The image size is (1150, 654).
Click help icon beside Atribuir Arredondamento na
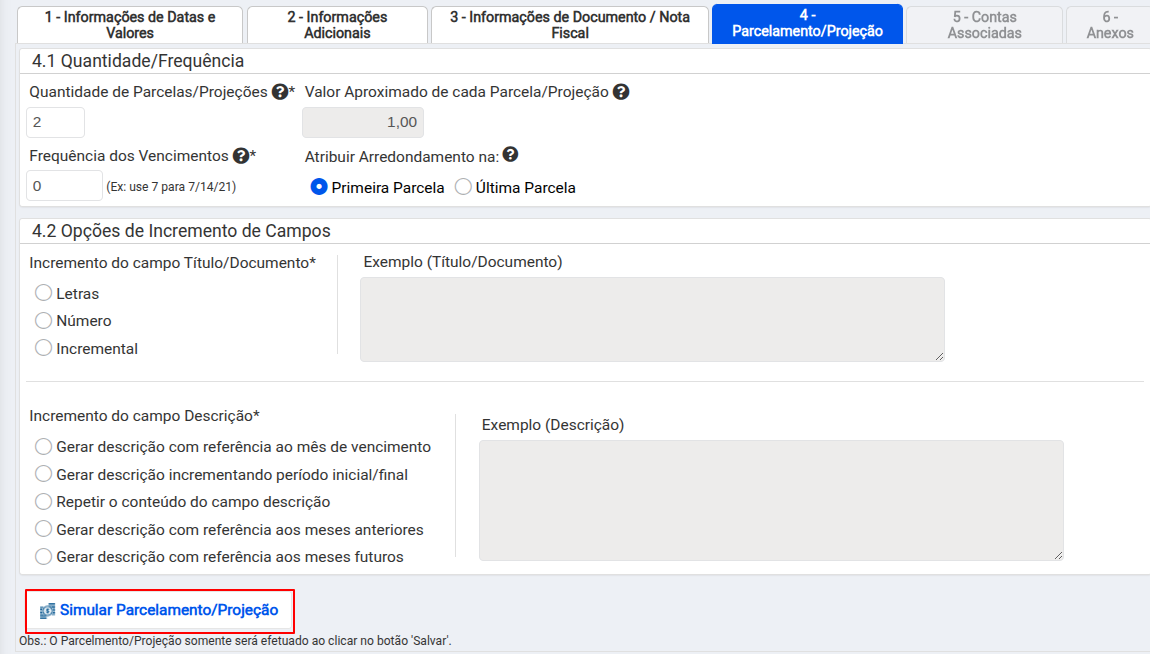511,155
